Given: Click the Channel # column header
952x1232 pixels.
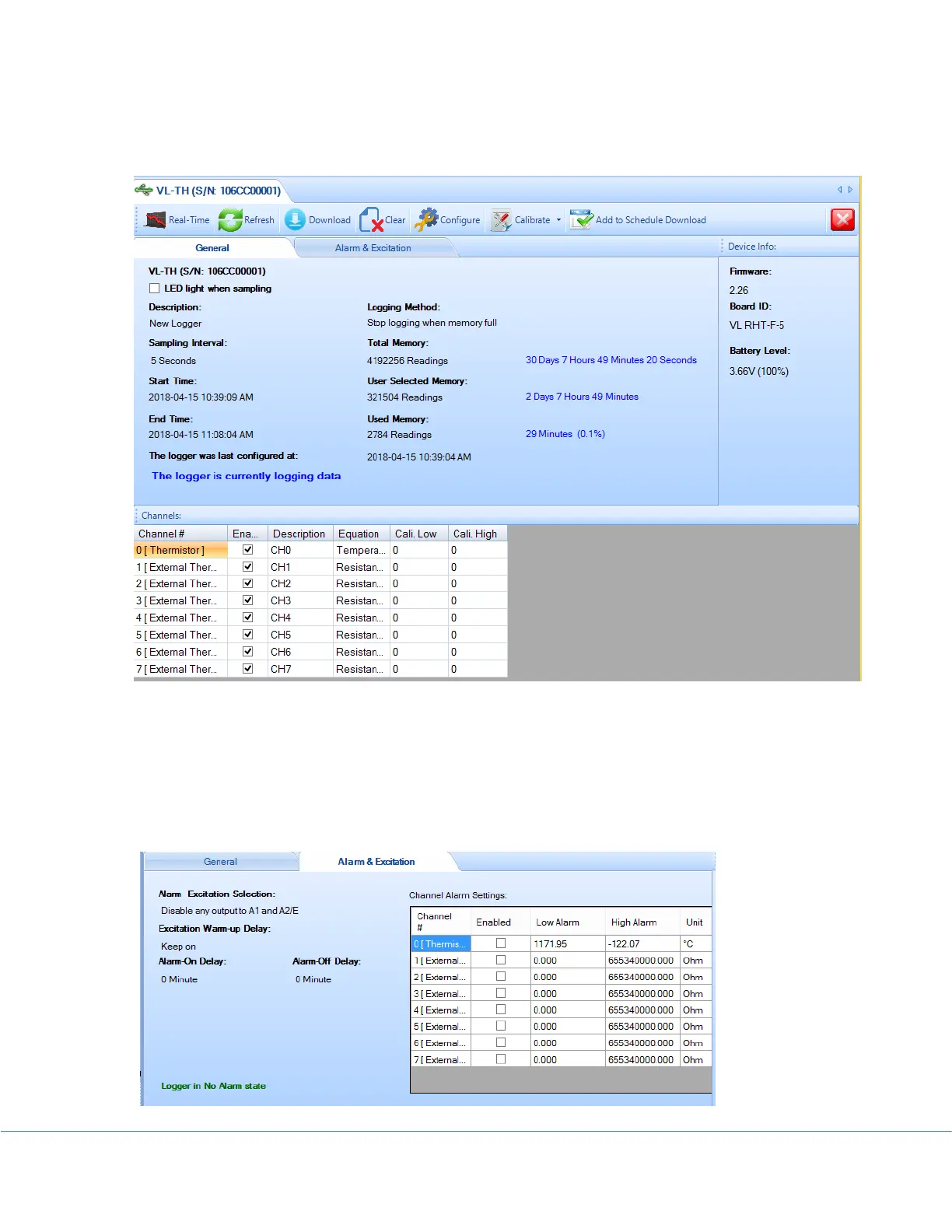Looking at the screenshot, I should point(181,534).
